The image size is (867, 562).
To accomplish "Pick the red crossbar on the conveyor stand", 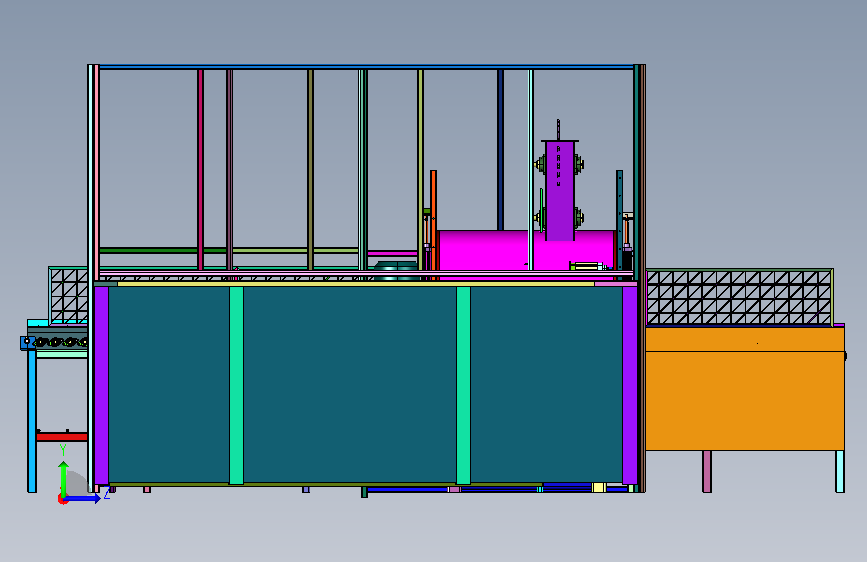I will tap(62, 437).
